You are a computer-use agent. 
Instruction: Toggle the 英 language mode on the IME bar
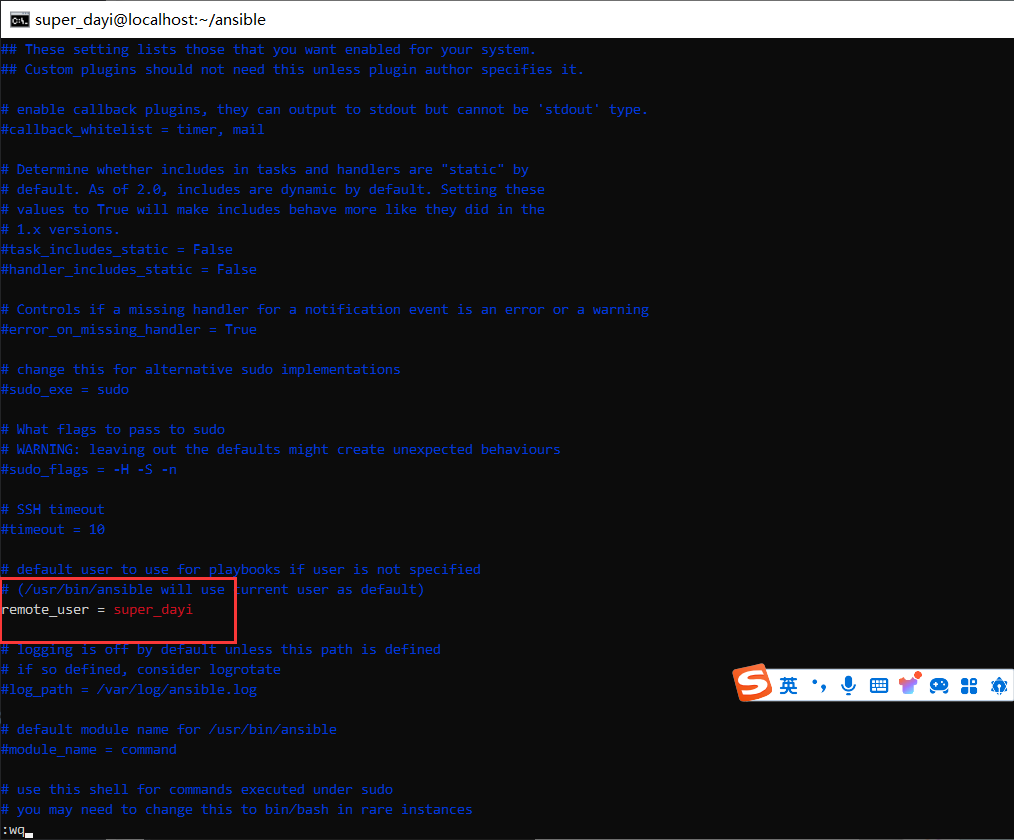click(788, 685)
